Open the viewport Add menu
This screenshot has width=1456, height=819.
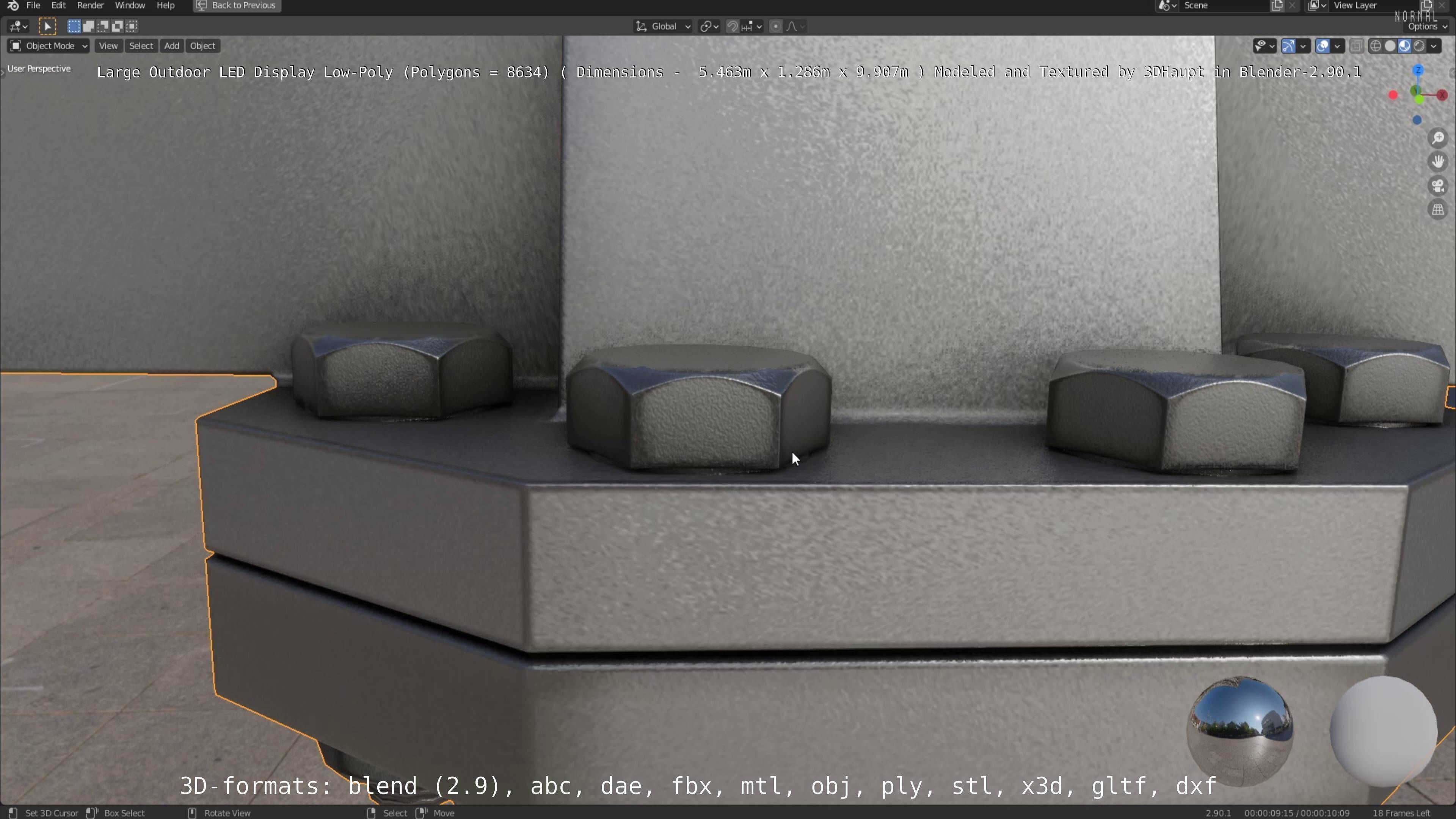(171, 46)
